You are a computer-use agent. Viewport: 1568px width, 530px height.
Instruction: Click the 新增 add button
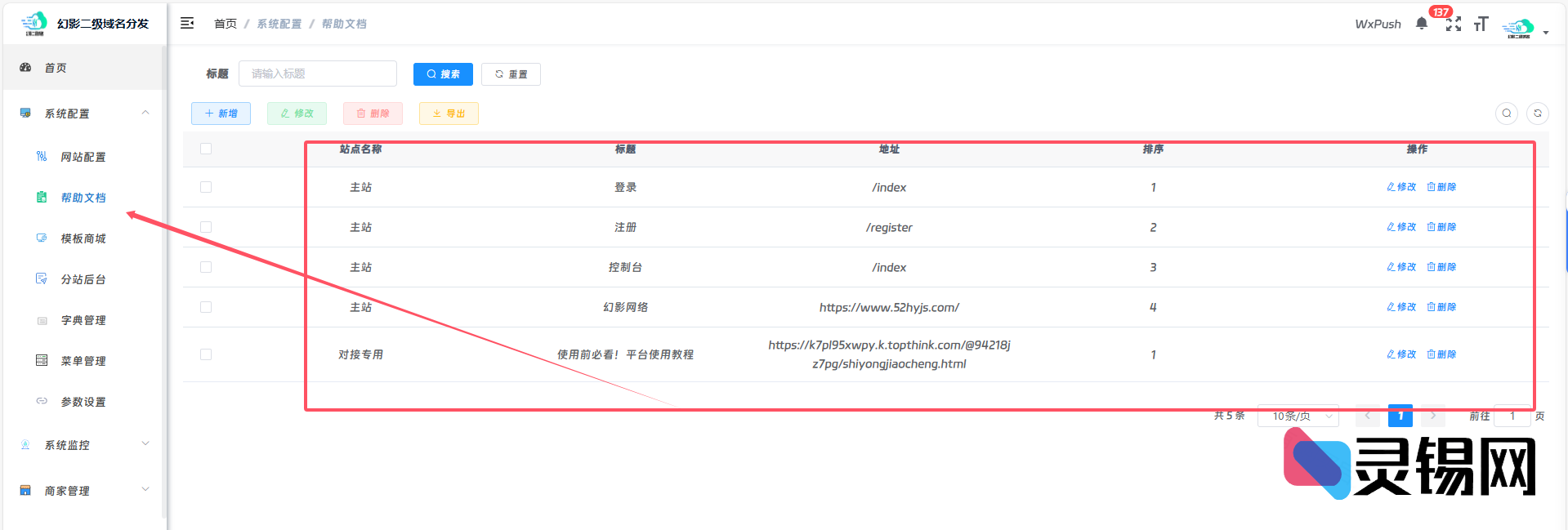[221, 114]
